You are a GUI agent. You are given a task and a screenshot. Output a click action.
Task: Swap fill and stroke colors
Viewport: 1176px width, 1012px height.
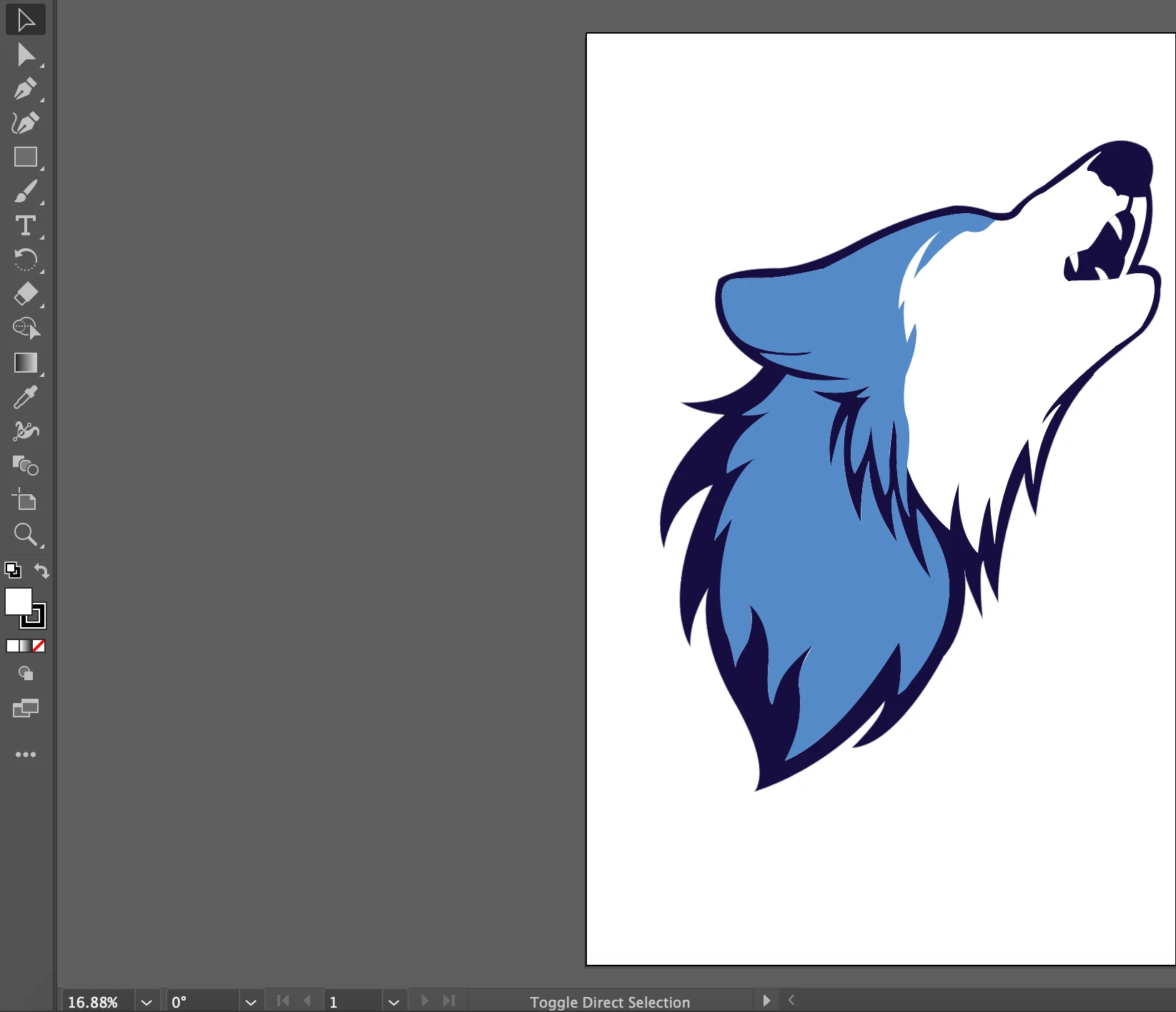click(42, 571)
